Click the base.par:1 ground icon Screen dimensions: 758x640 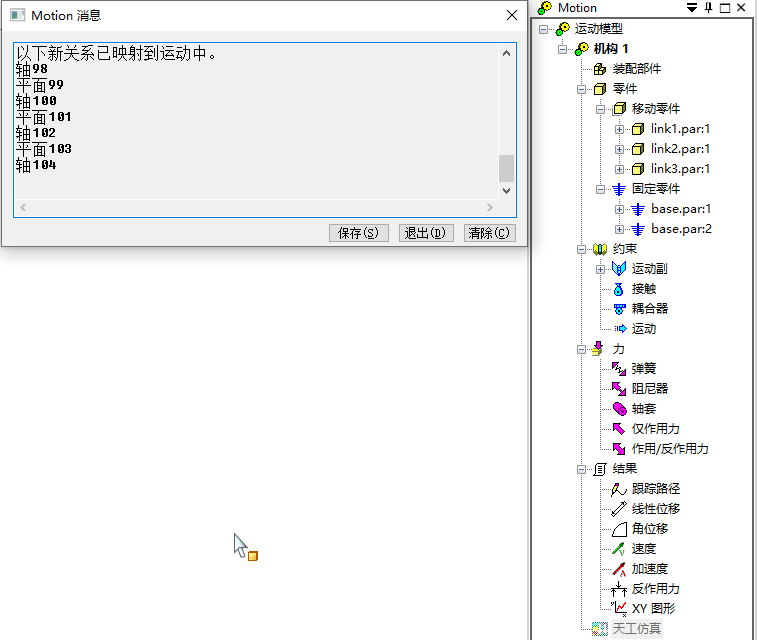(638, 209)
